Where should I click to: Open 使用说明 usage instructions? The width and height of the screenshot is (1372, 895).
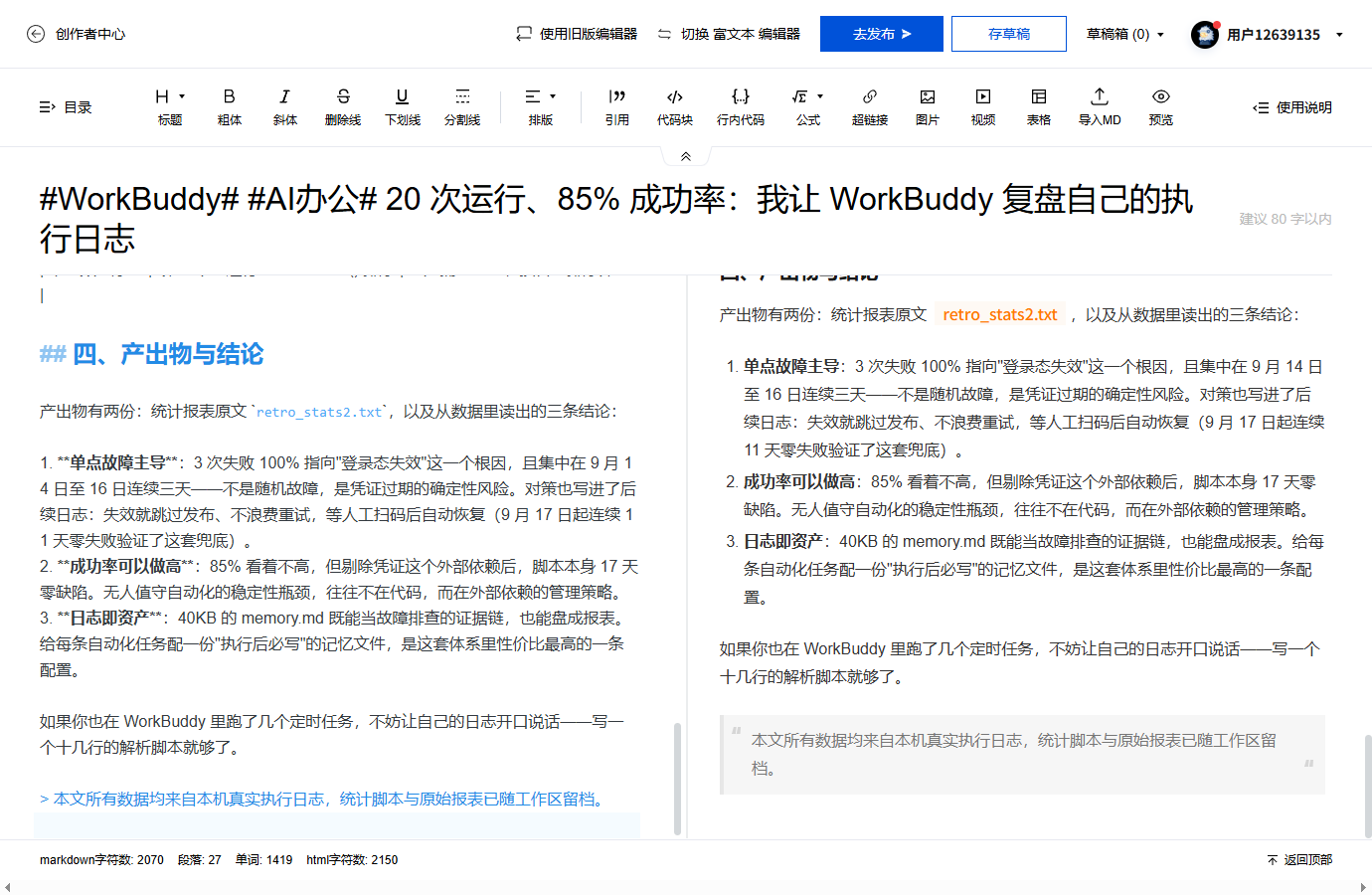coord(1292,107)
